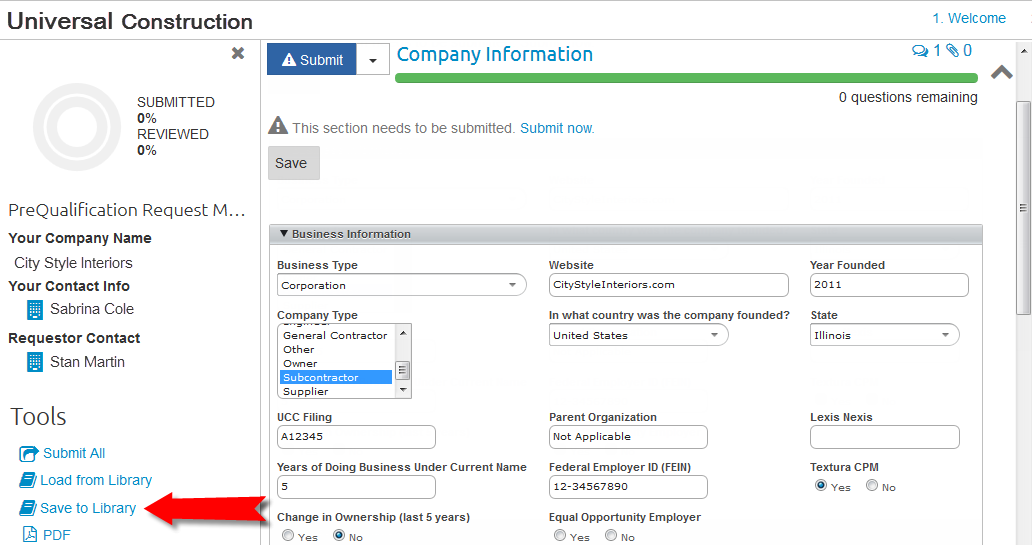Click the Website input field
1032x545 pixels.
pyautogui.click(x=669, y=285)
